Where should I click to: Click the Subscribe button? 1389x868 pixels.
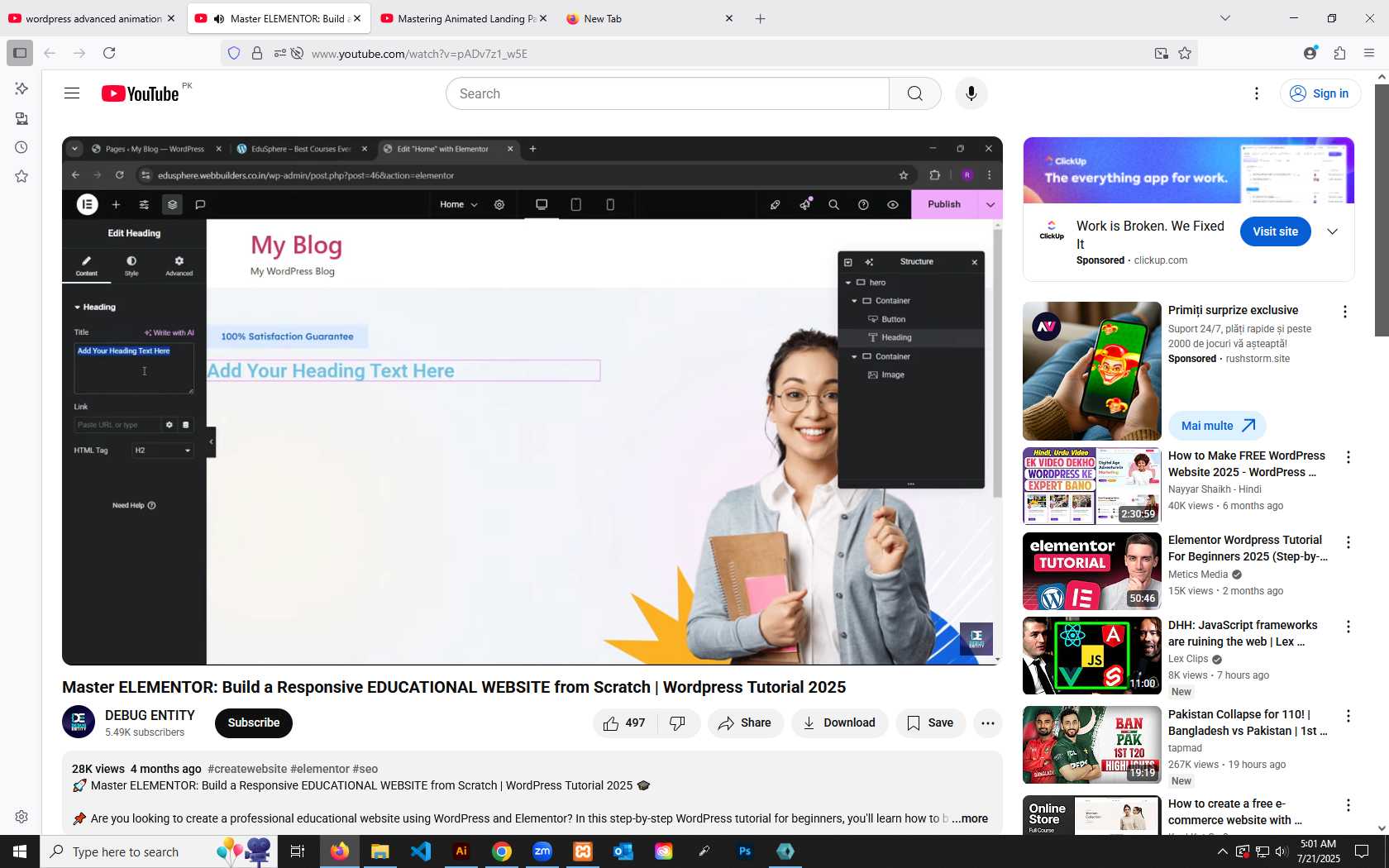tap(253, 723)
